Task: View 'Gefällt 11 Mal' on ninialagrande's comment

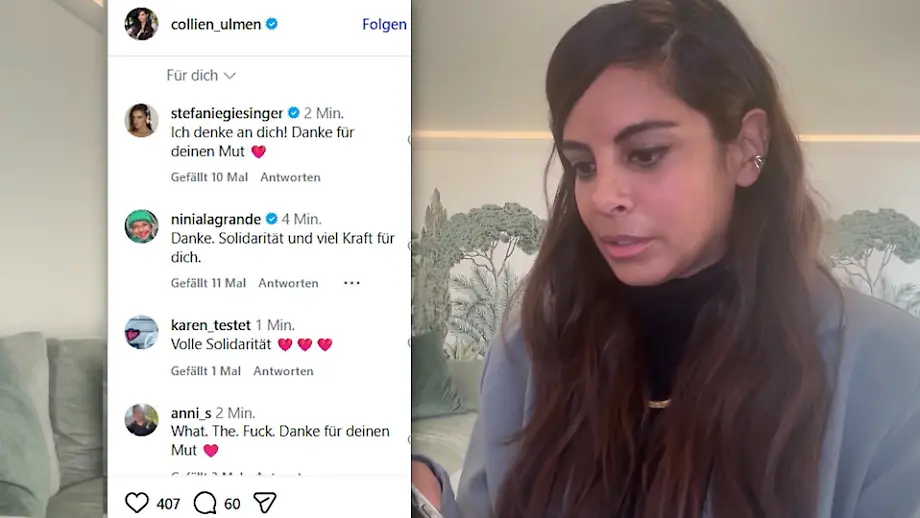Action: click(208, 283)
